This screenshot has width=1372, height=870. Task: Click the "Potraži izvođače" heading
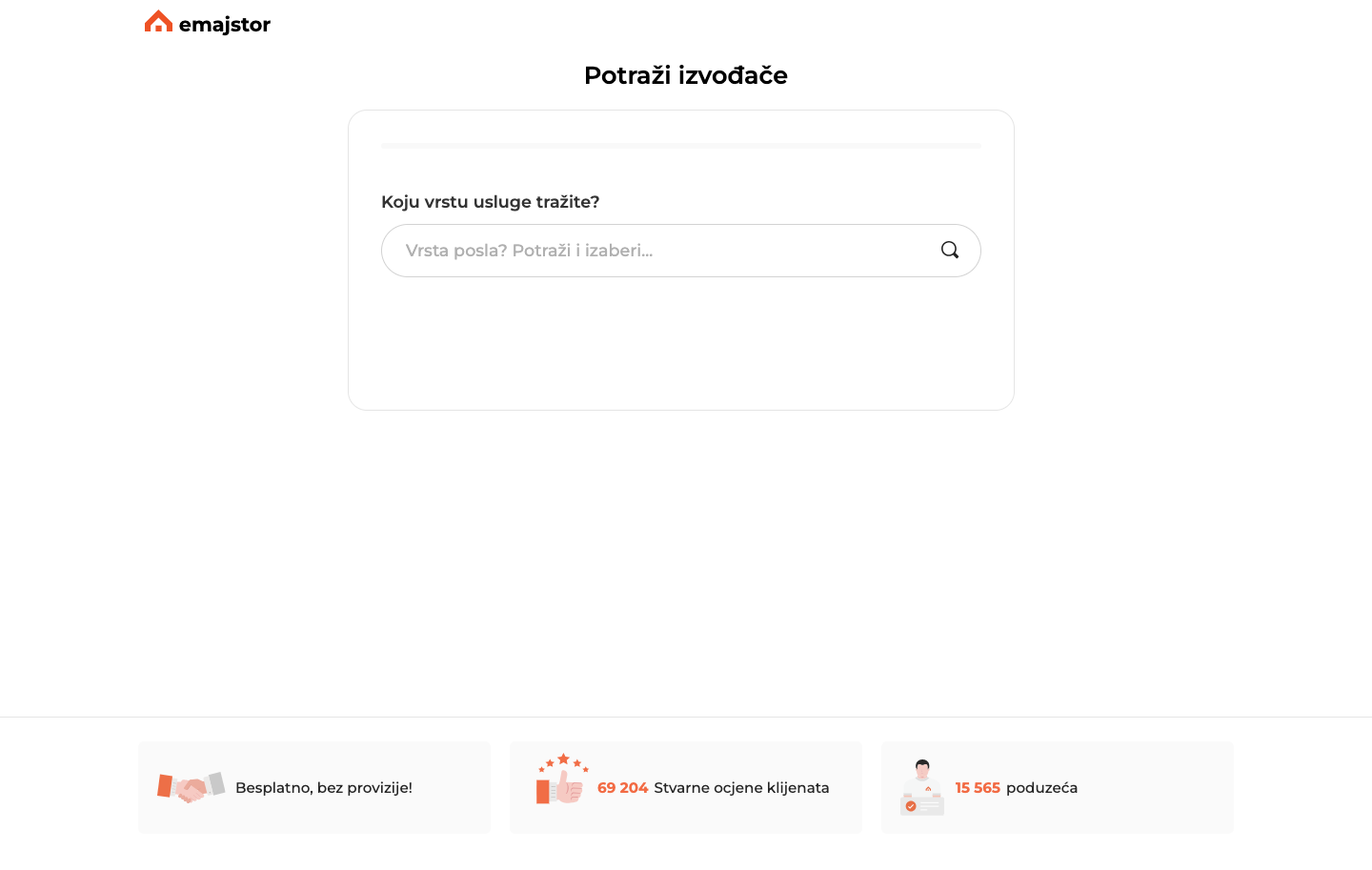685,75
